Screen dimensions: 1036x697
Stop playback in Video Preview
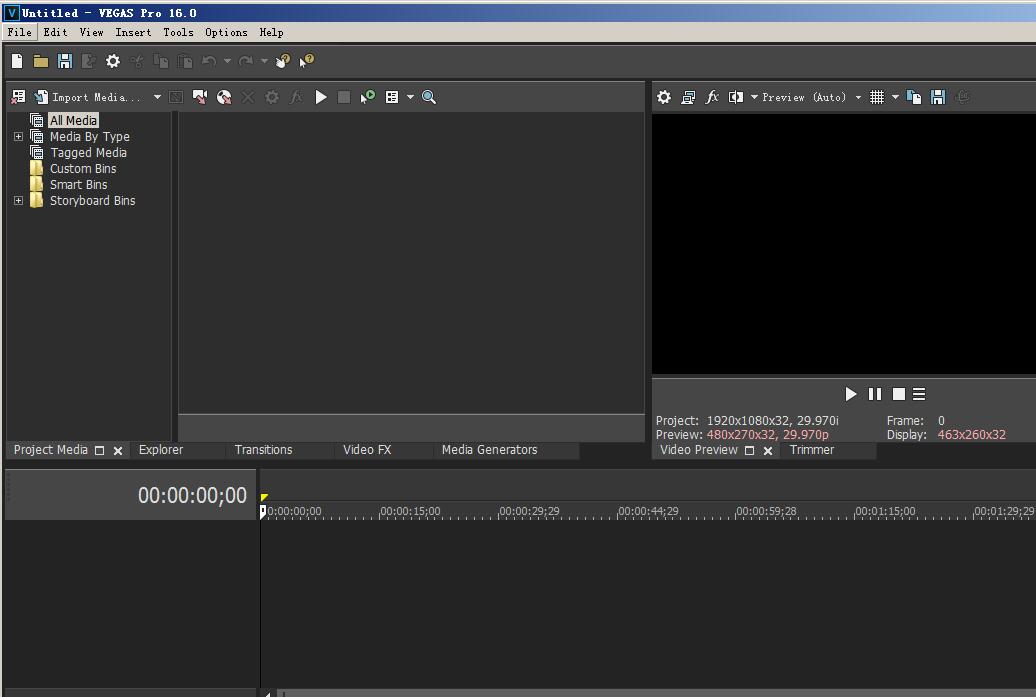click(x=899, y=394)
